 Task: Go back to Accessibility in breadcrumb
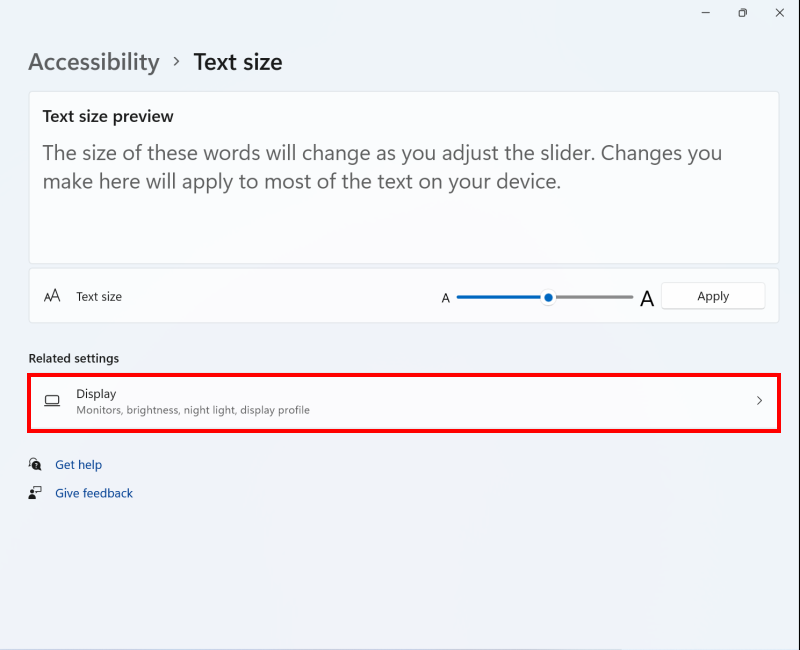tap(94, 62)
